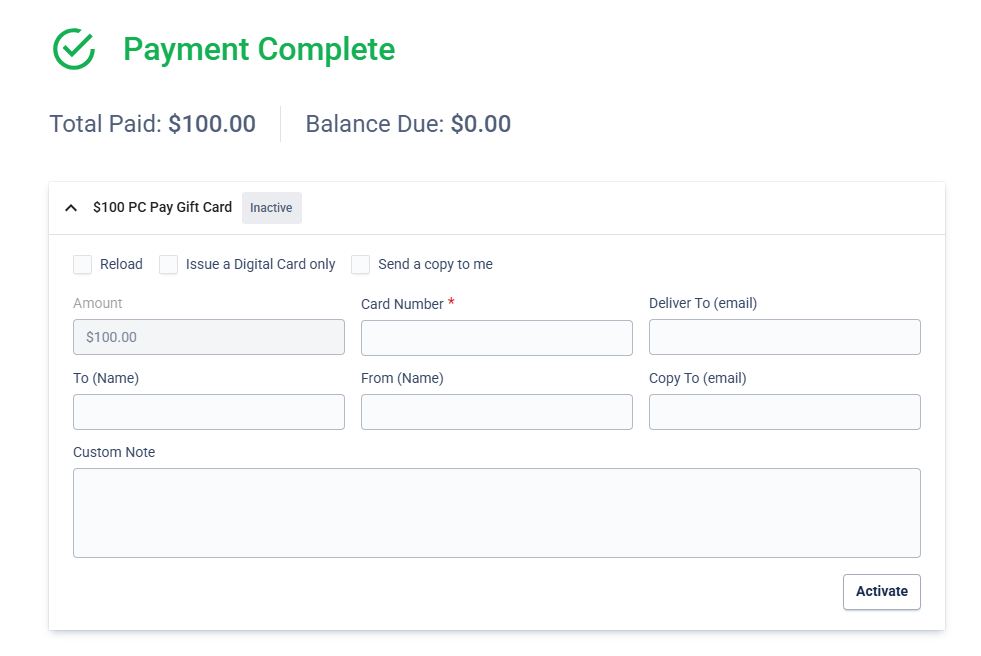Image resolution: width=981 pixels, height=656 pixels.
Task: Focus the From (Name) input field
Action: [497, 411]
